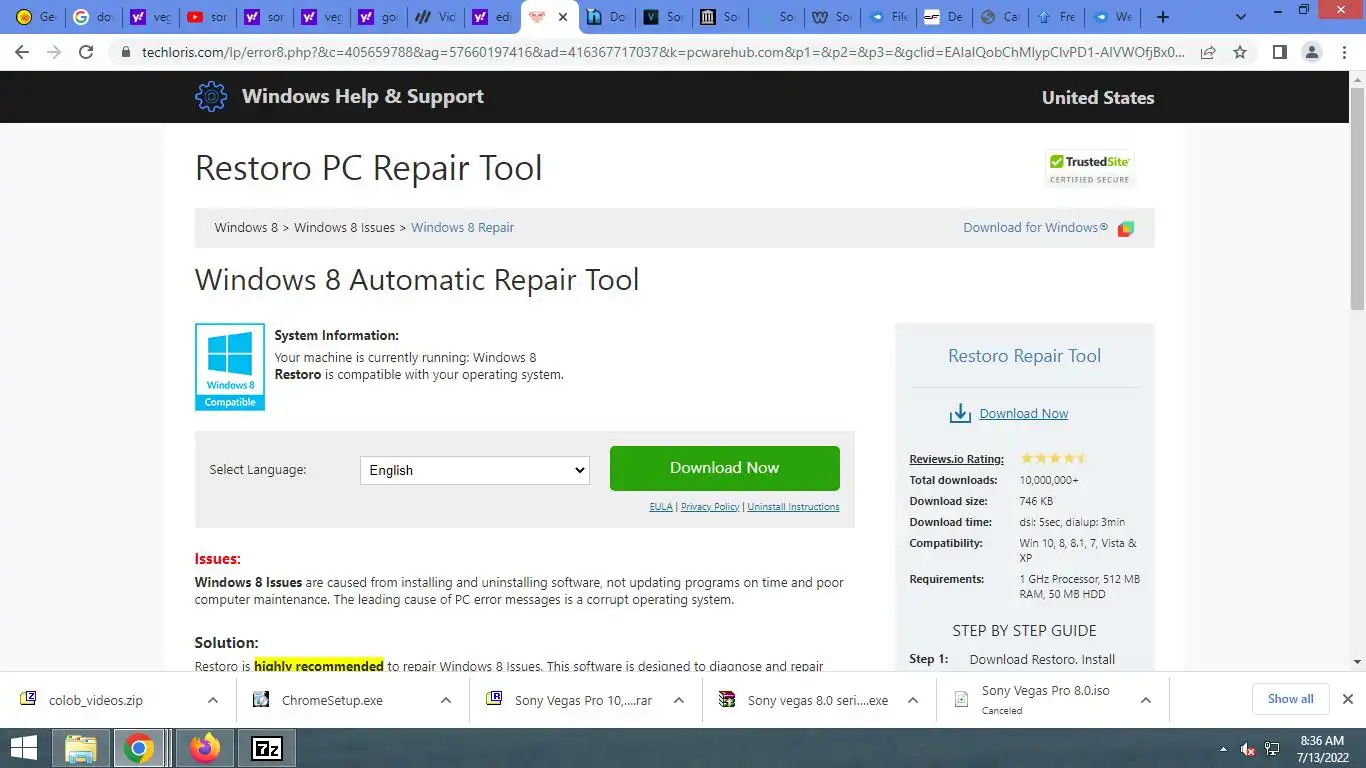Expand options for colob_videos.zip download
The width and height of the screenshot is (1366, 768).
[212, 700]
